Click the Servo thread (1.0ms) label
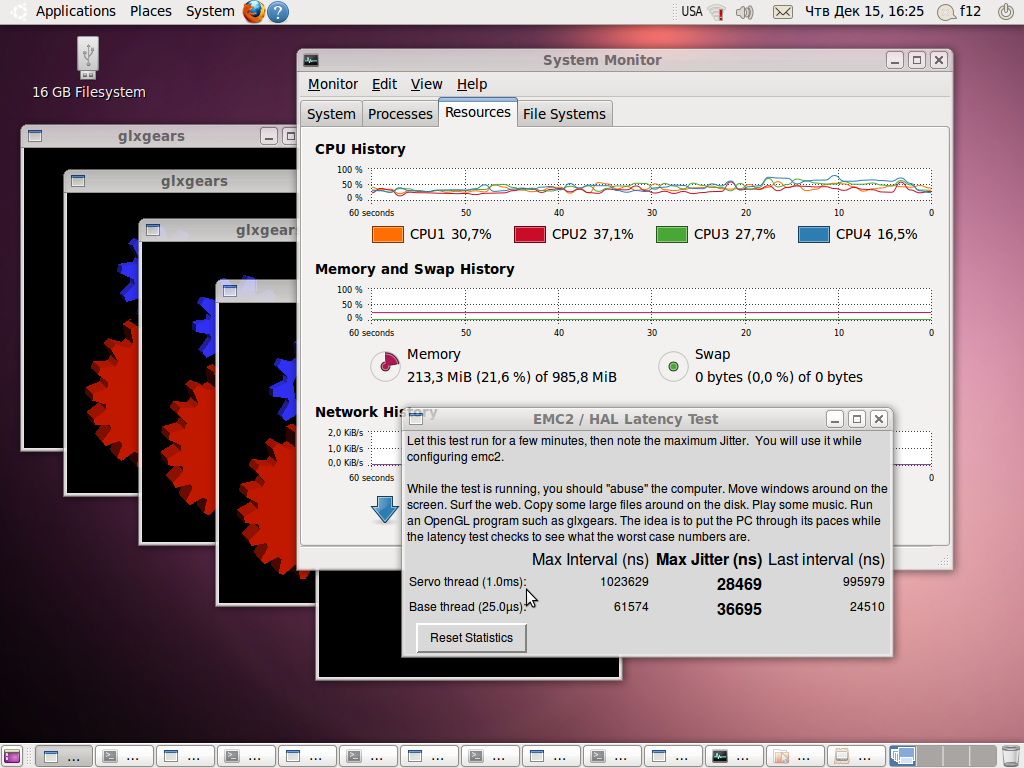 coord(468,582)
